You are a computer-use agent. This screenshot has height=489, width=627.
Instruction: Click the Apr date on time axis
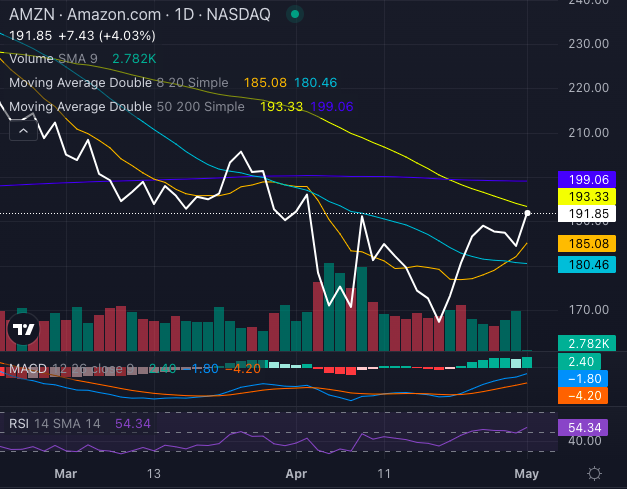point(296,474)
